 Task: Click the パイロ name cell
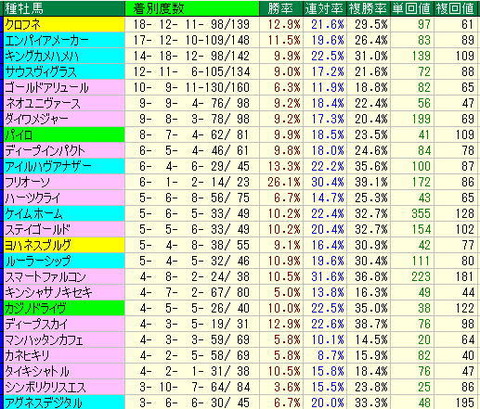click(x=64, y=135)
